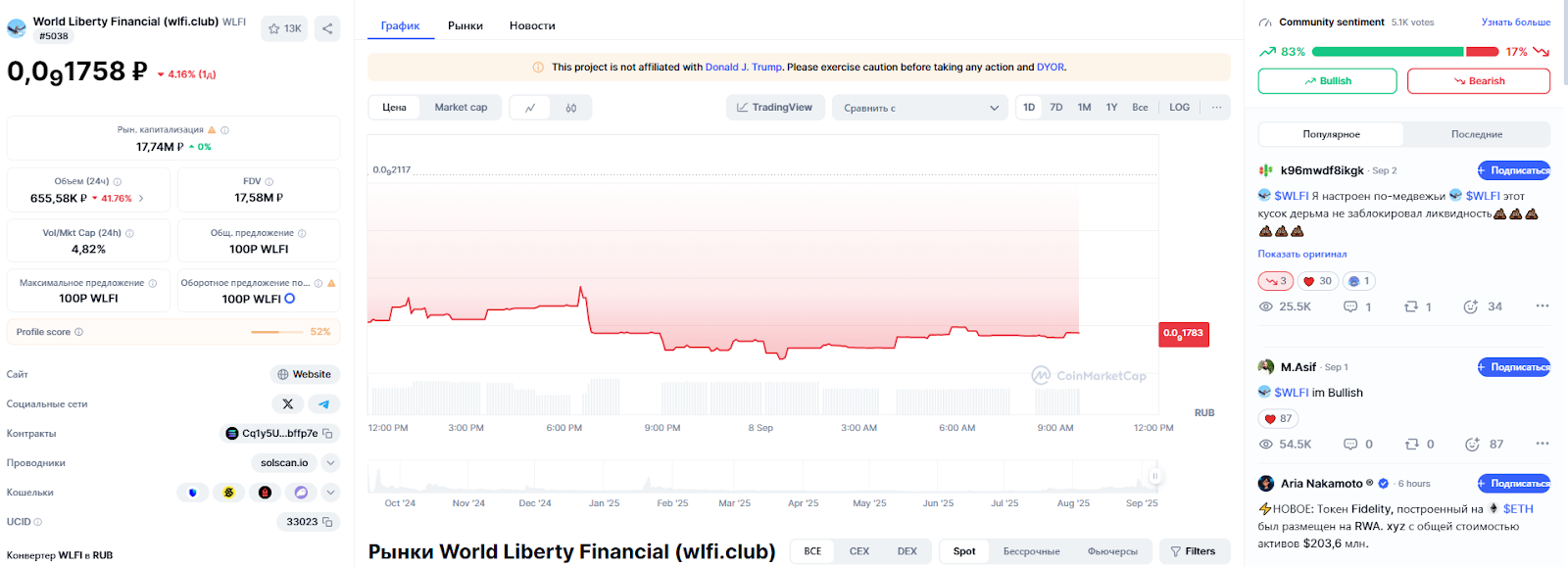Image resolution: width=1568 pixels, height=567 pixels.
Task: Add coin to watchlist via star button
Action: coord(285,28)
